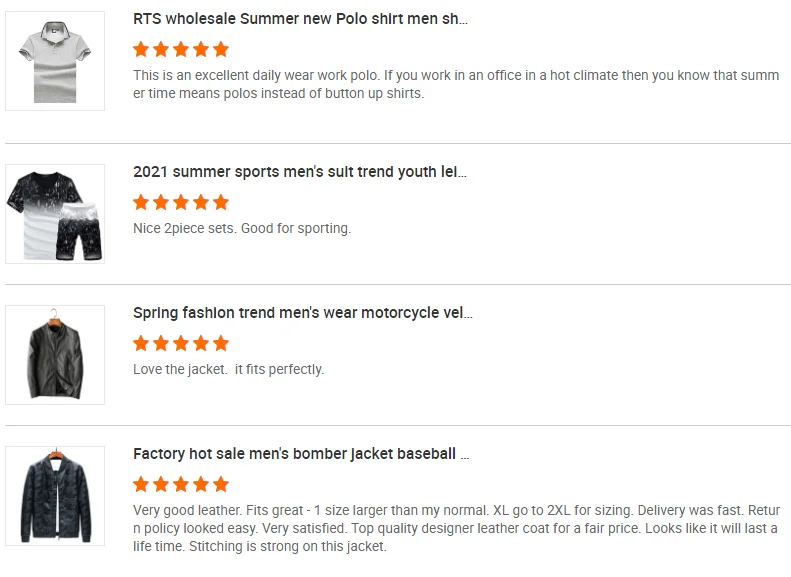The width and height of the screenshot is (791, 577).
Task: Click the first star of the bomber jacket rating
Action: tap(141, 484)
